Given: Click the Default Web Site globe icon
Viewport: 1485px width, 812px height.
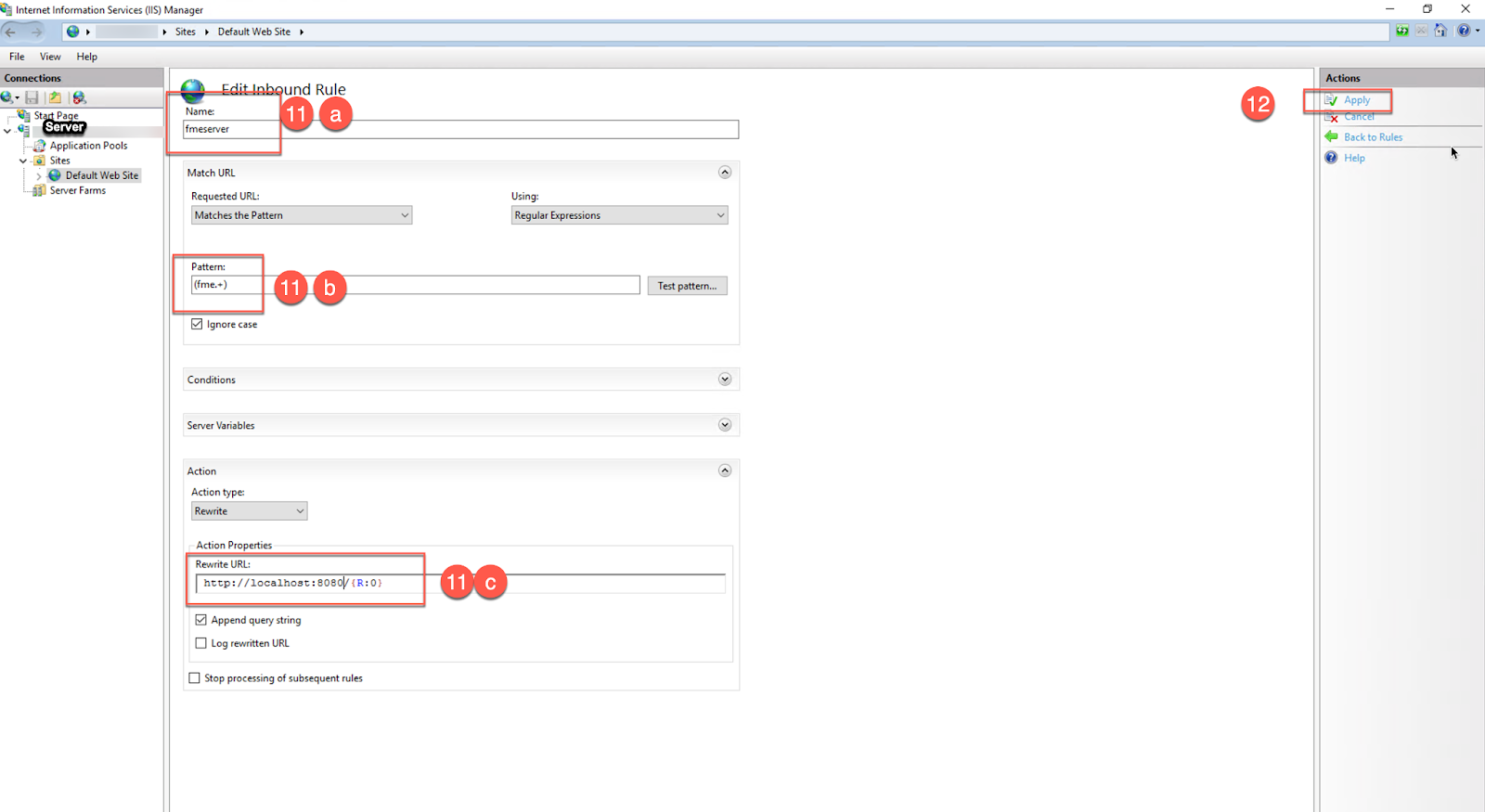Looking at the screenshot, I should [55, 175].
